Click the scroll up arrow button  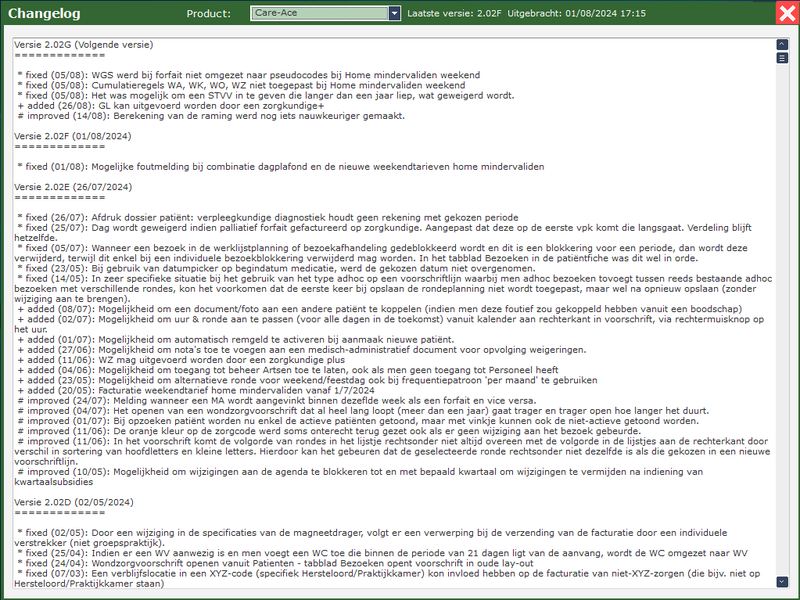[782, 44]
